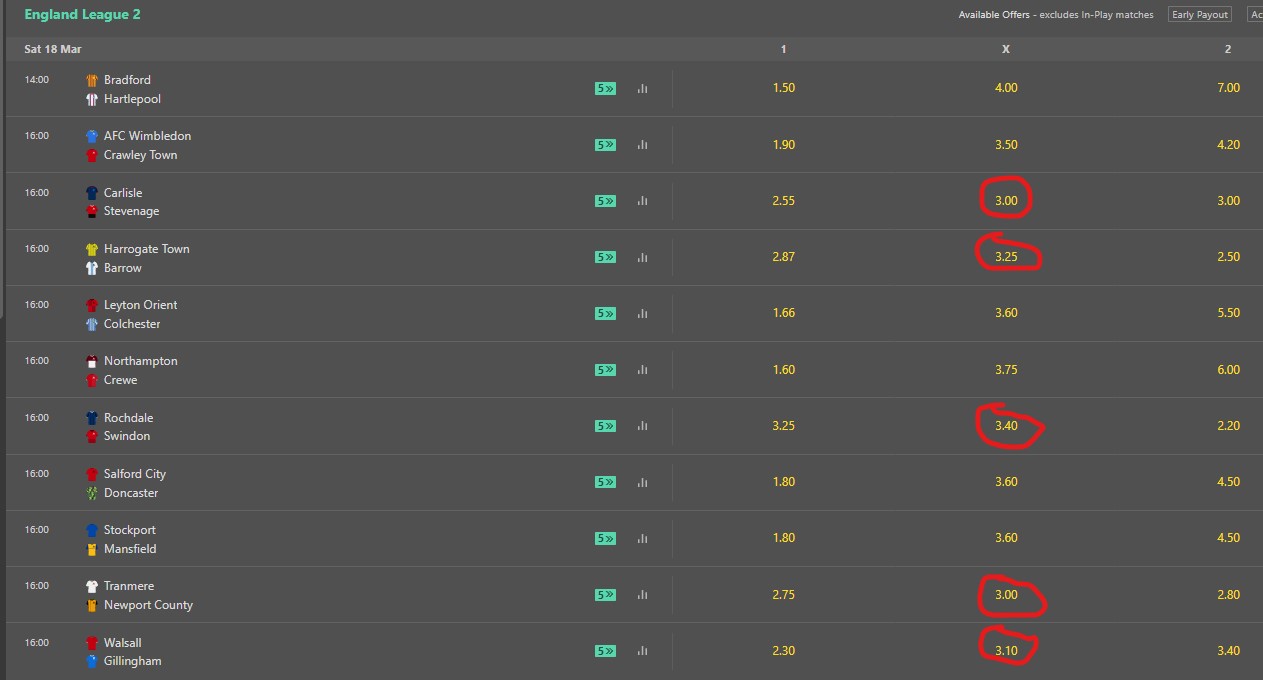
Task: Click the 5» markets badge for Northampton
Action: (605, 370)
